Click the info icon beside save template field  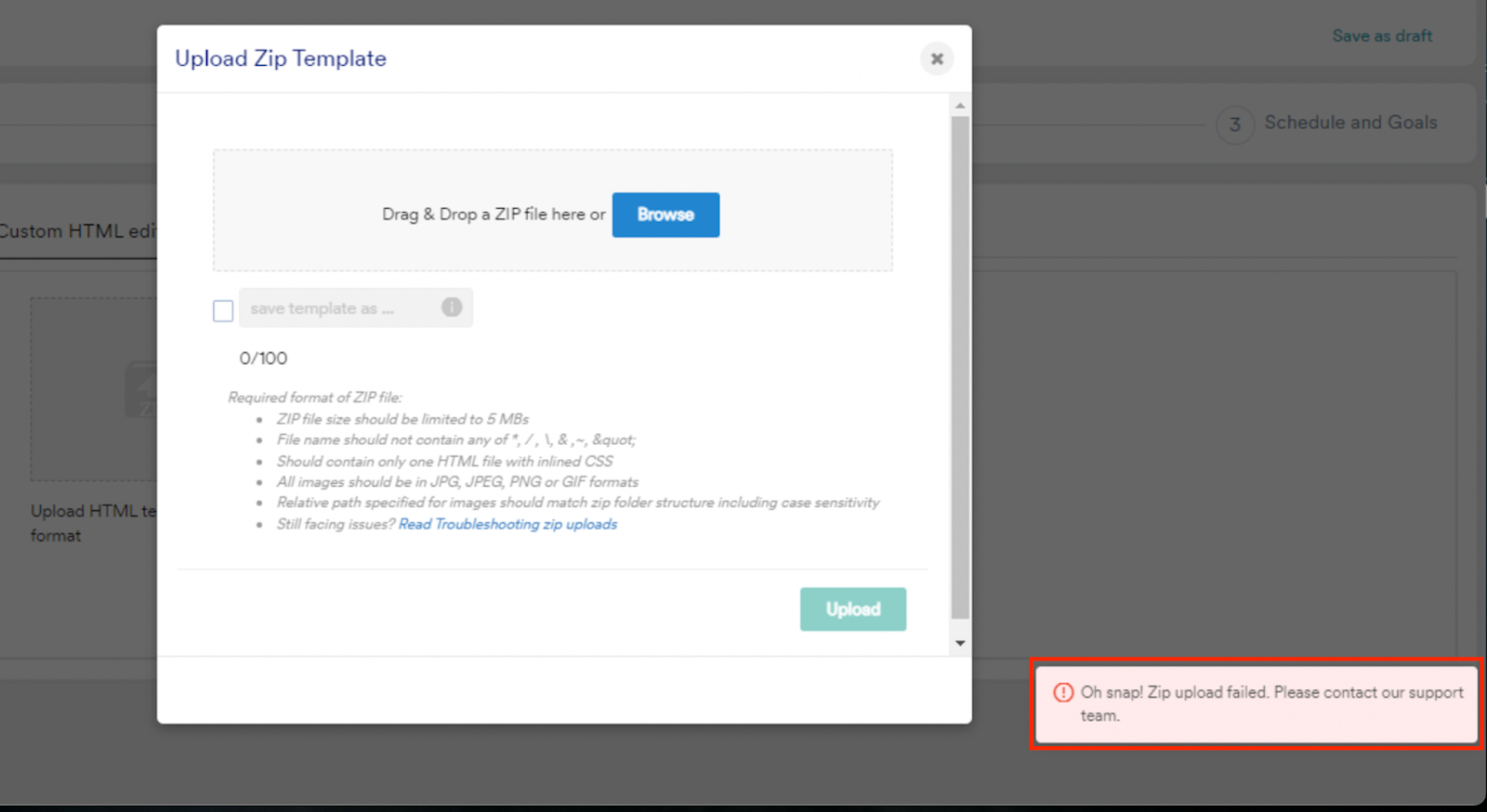coord(452,308)
